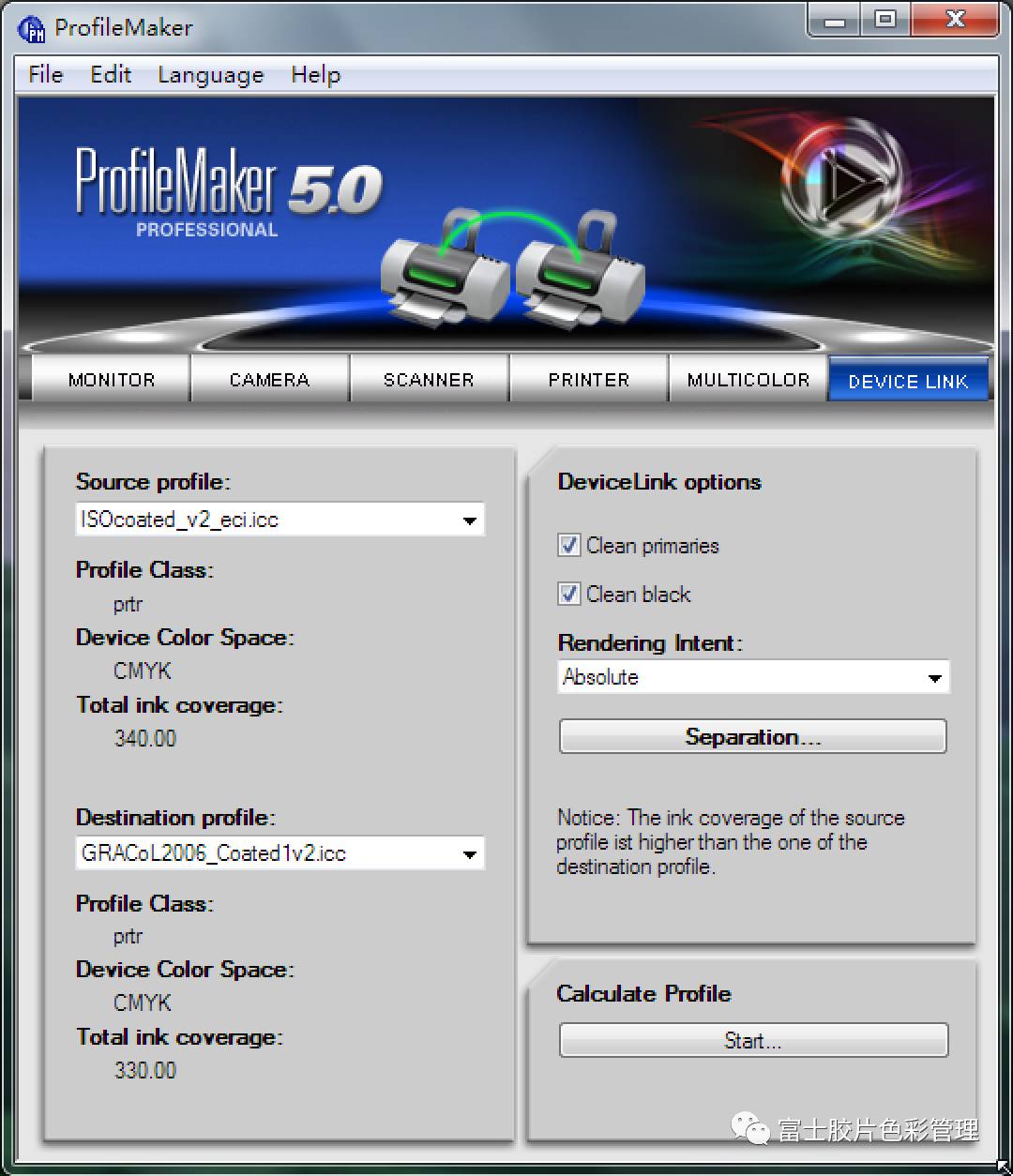This screenshot has width=1013, height=1176.
Task: Click the Start... button
Action: pos(753,1040)
